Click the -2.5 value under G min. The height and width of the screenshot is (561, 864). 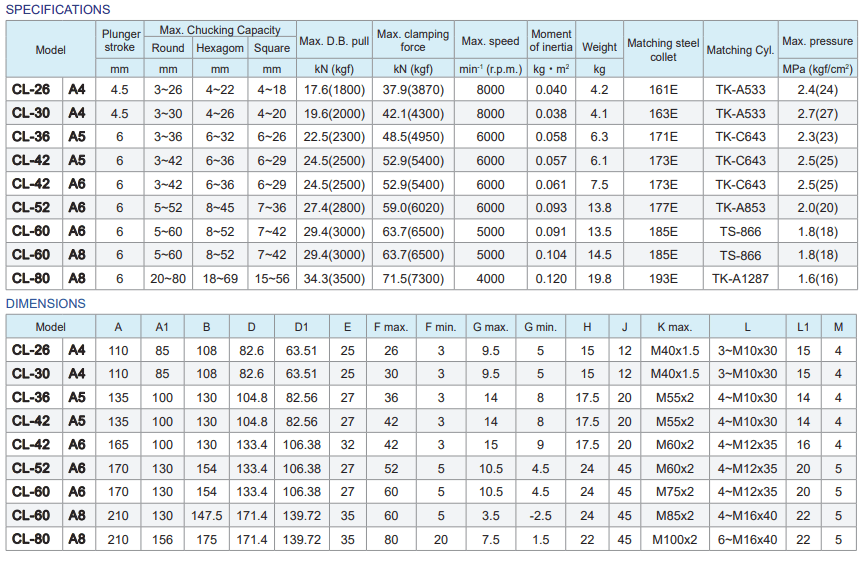tap(540, 516)
